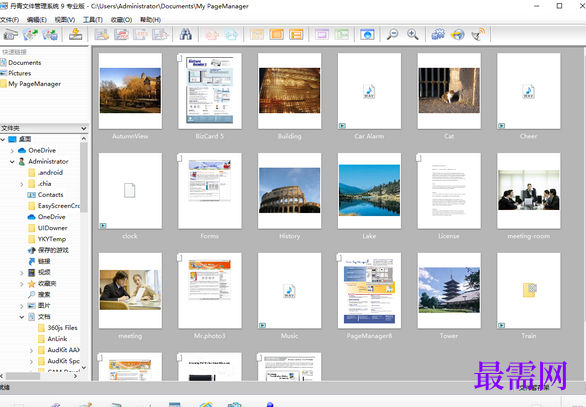This screenshot has height=407, width=586.
Task: Open the 文件(F) menu
Action: point(9,20)
